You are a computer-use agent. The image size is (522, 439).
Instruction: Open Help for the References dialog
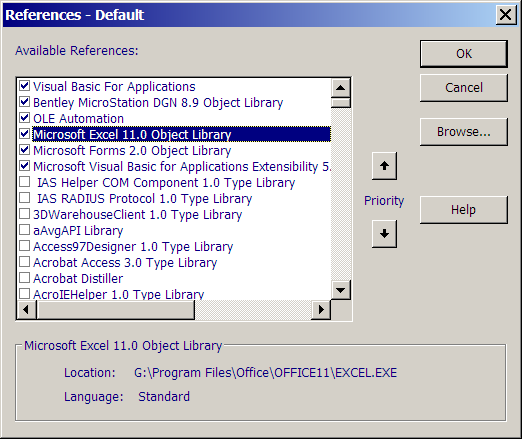click(464, 210)
